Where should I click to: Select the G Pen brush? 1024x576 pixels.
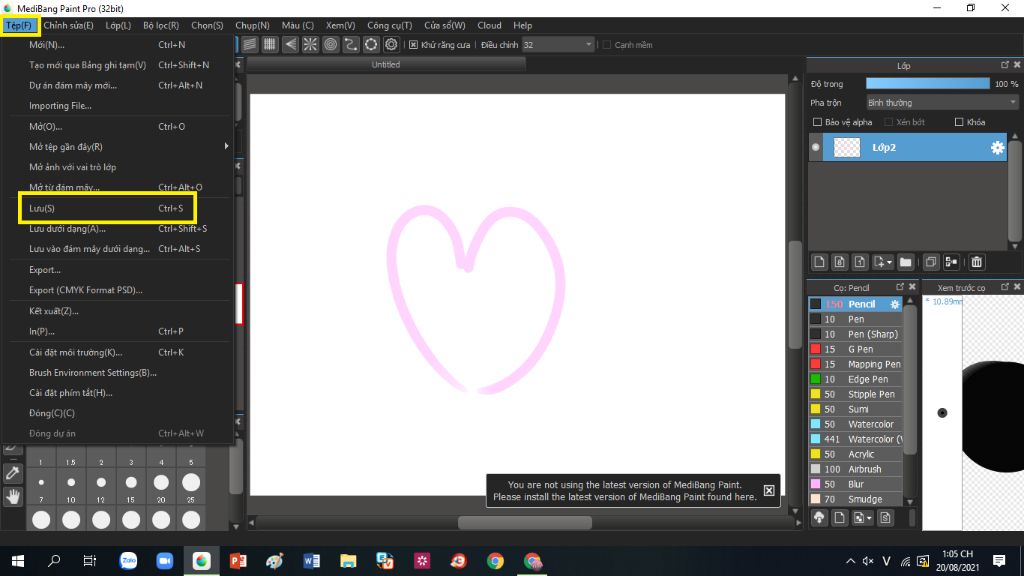(856, 349)
